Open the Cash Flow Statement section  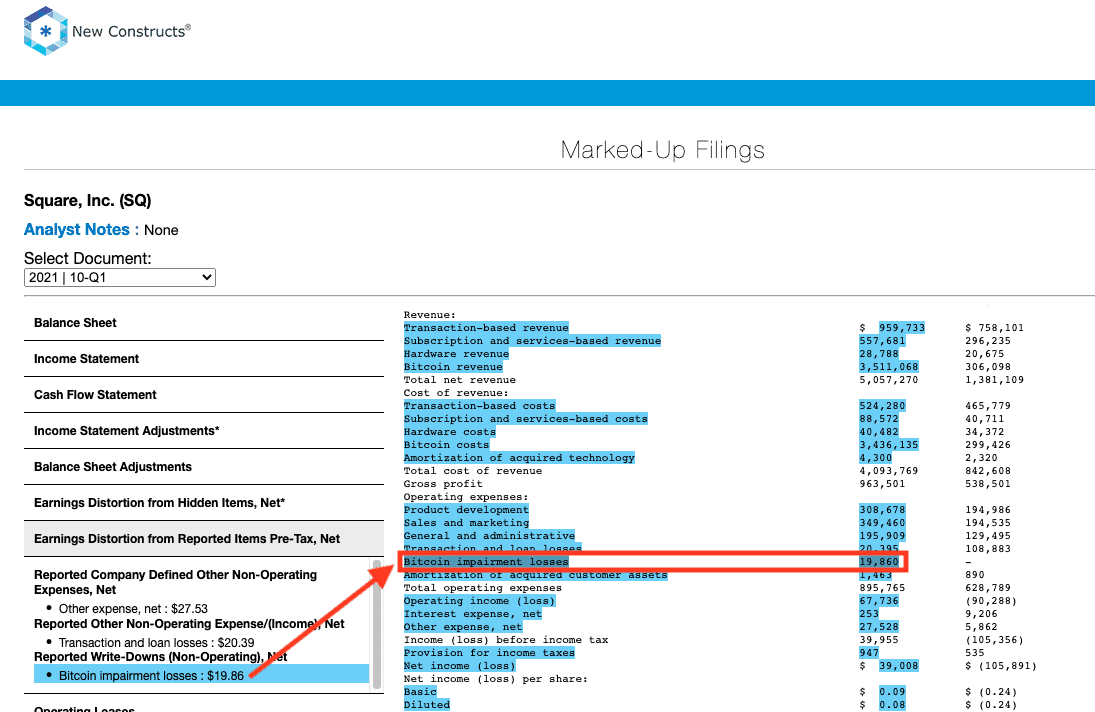tap(204, 394)
